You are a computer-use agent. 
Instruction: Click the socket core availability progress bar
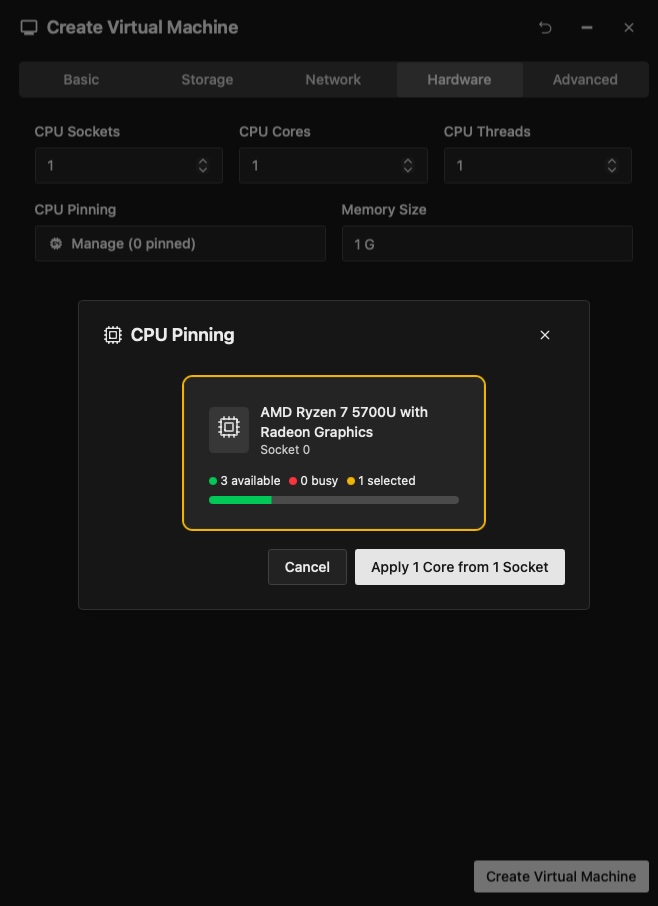pos(333,500)
